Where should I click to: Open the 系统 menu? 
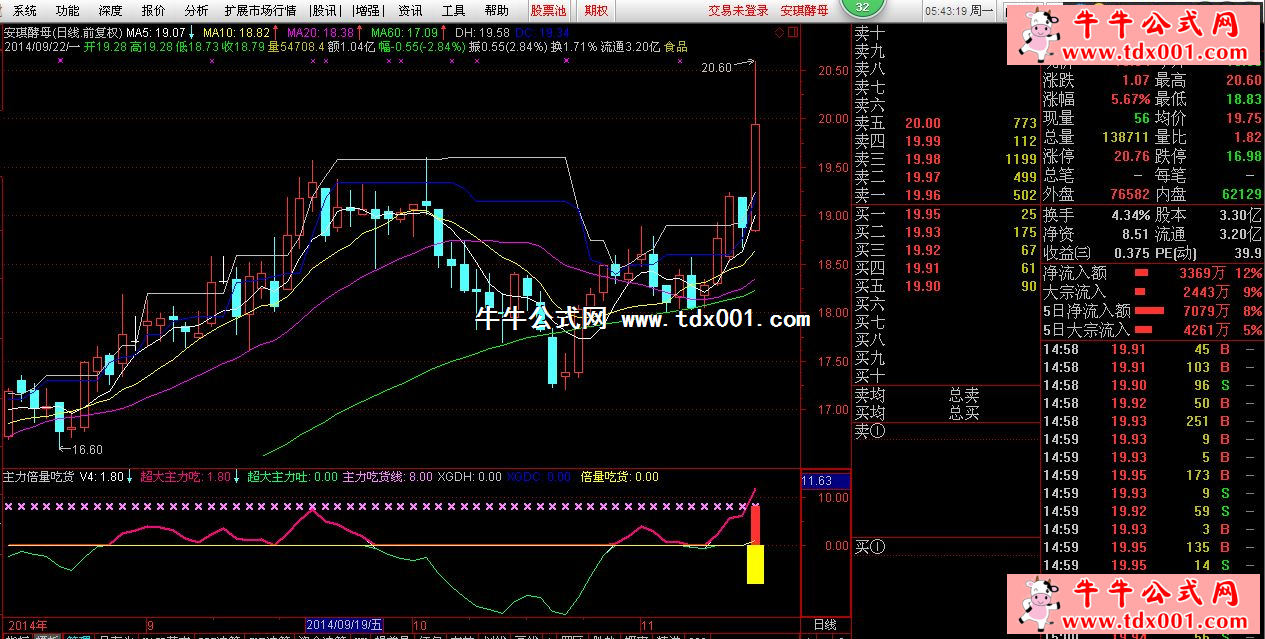pos(26,10)
